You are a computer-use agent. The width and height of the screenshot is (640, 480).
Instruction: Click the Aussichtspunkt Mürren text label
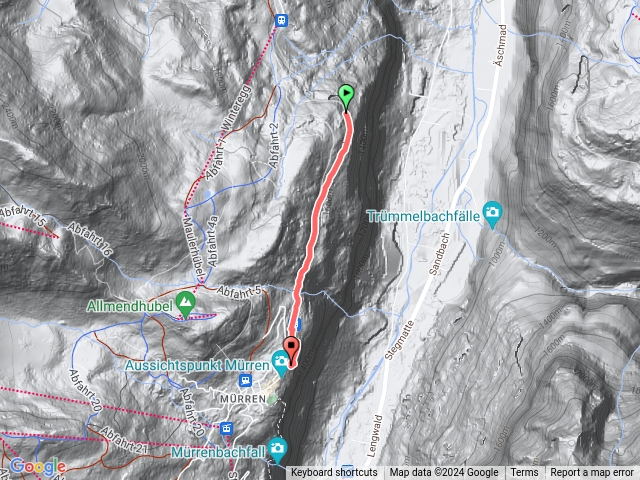[x=197, y=365]
